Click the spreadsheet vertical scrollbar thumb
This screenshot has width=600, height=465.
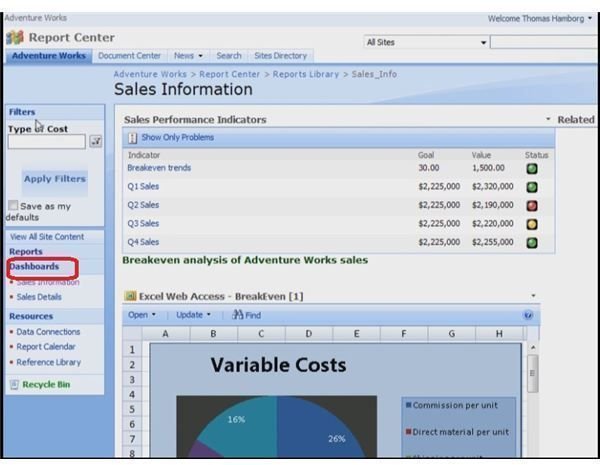click(x=532, y=374)
